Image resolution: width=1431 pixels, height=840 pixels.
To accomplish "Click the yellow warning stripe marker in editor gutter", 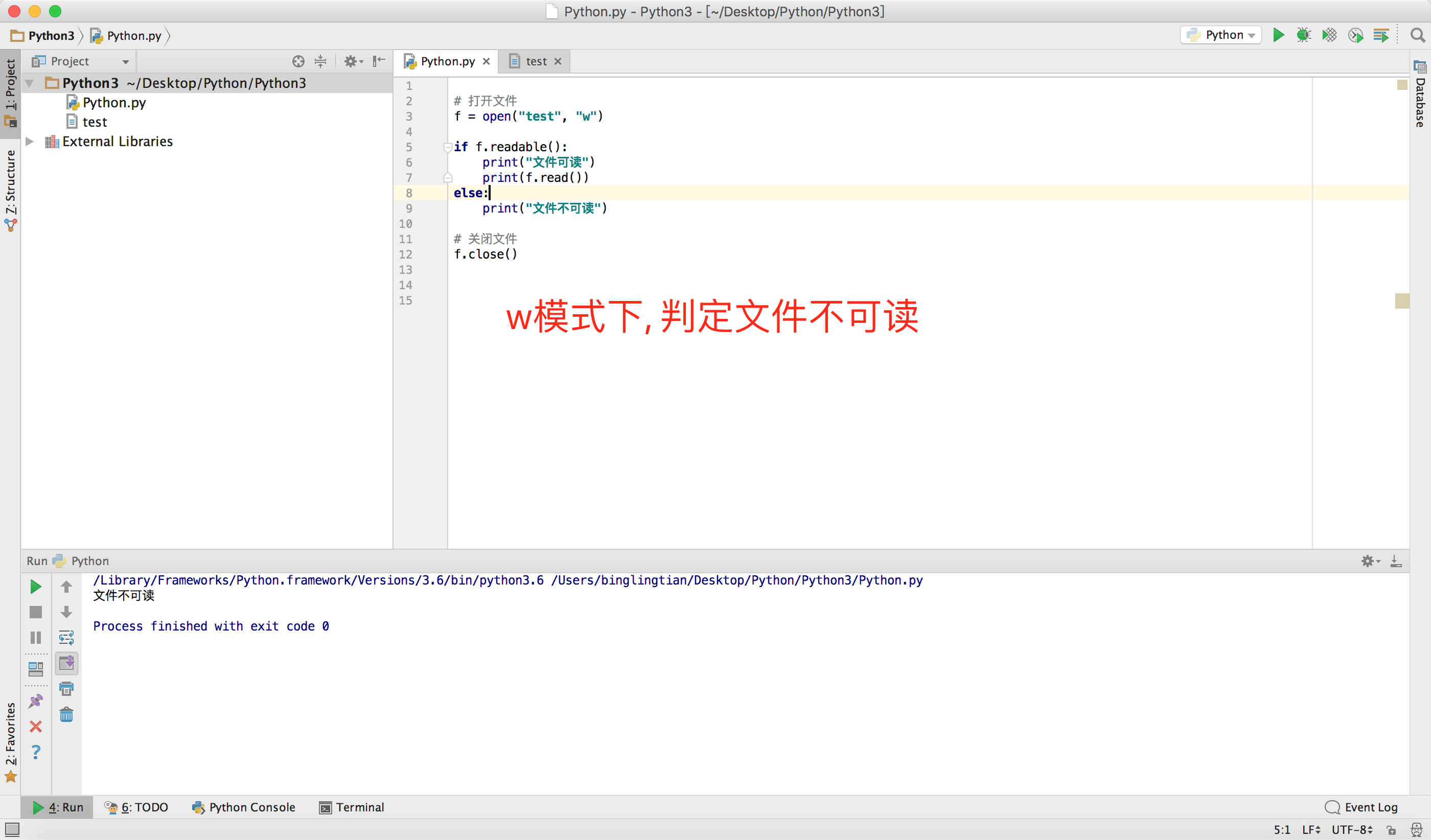I will pos(1401,301).
